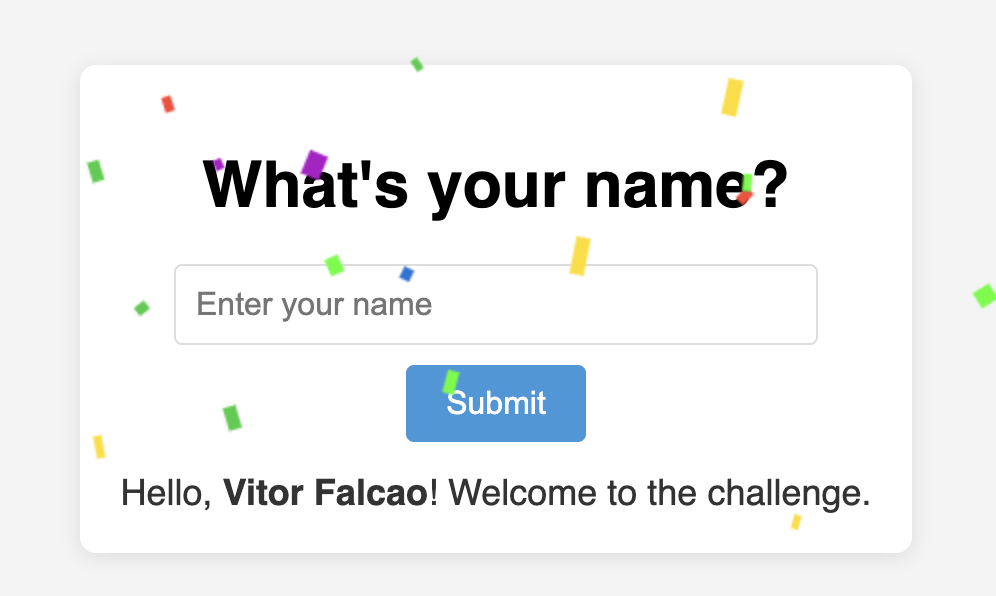Click the small yellow confetti below "challenge."
The width and height of the screenshot is (996, 596).
796,522
